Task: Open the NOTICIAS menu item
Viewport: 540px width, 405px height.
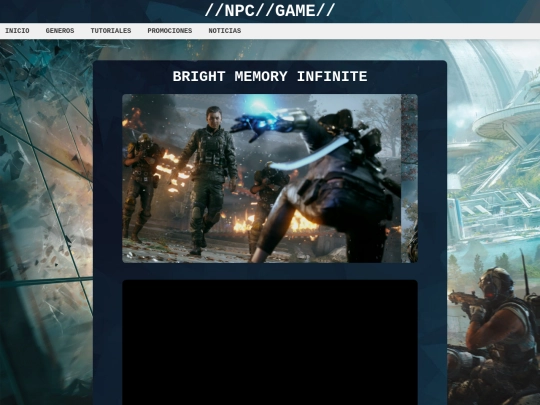Action: coord(225,31)
